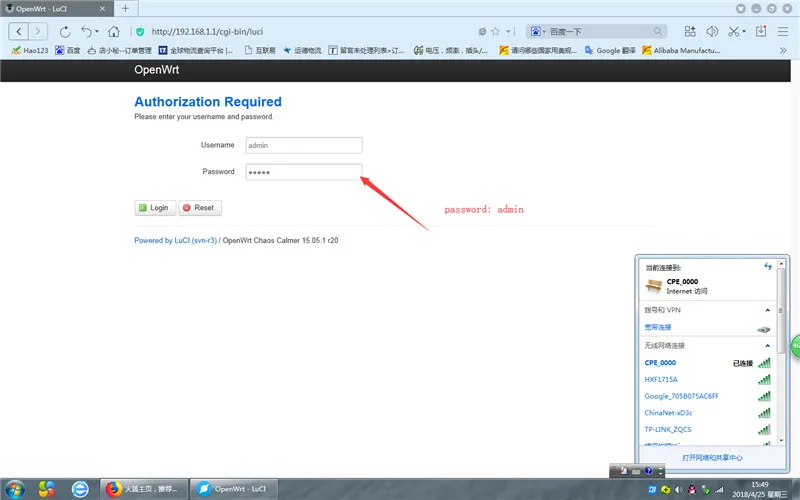Open the downloads icon in toolbar
The image size is (800, 500).
pos(761,31)
